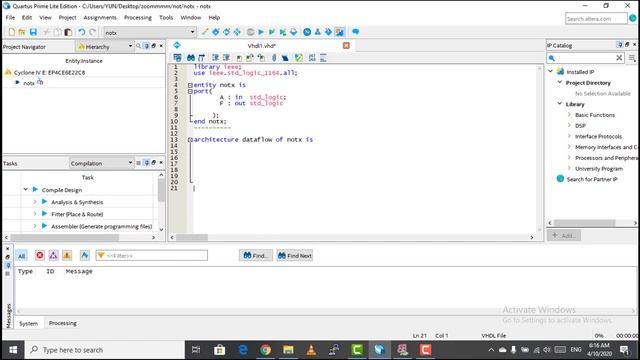Click search icon in Project Navigator header
The height and width of the screenshot is (360, 640).
tap(138, 46)
